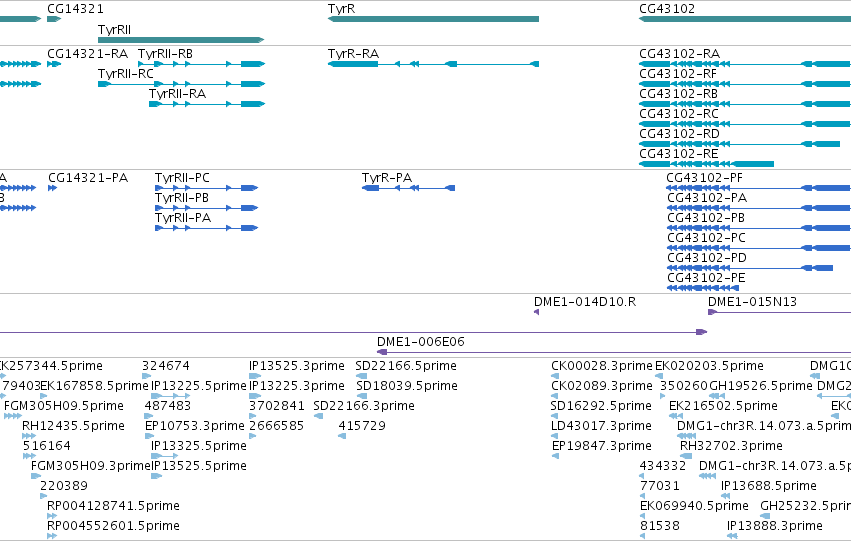Click the TyrR-PA protein label

pyautogui.click(x=387, y=178)
